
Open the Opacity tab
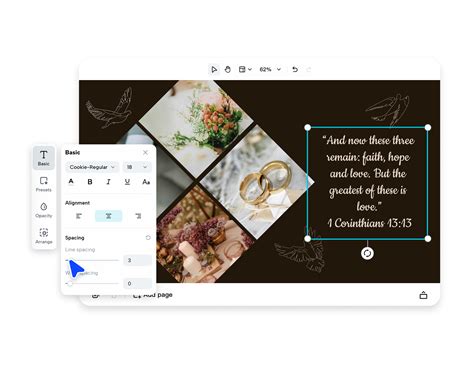pyautogui.click(x=44, y=210)
